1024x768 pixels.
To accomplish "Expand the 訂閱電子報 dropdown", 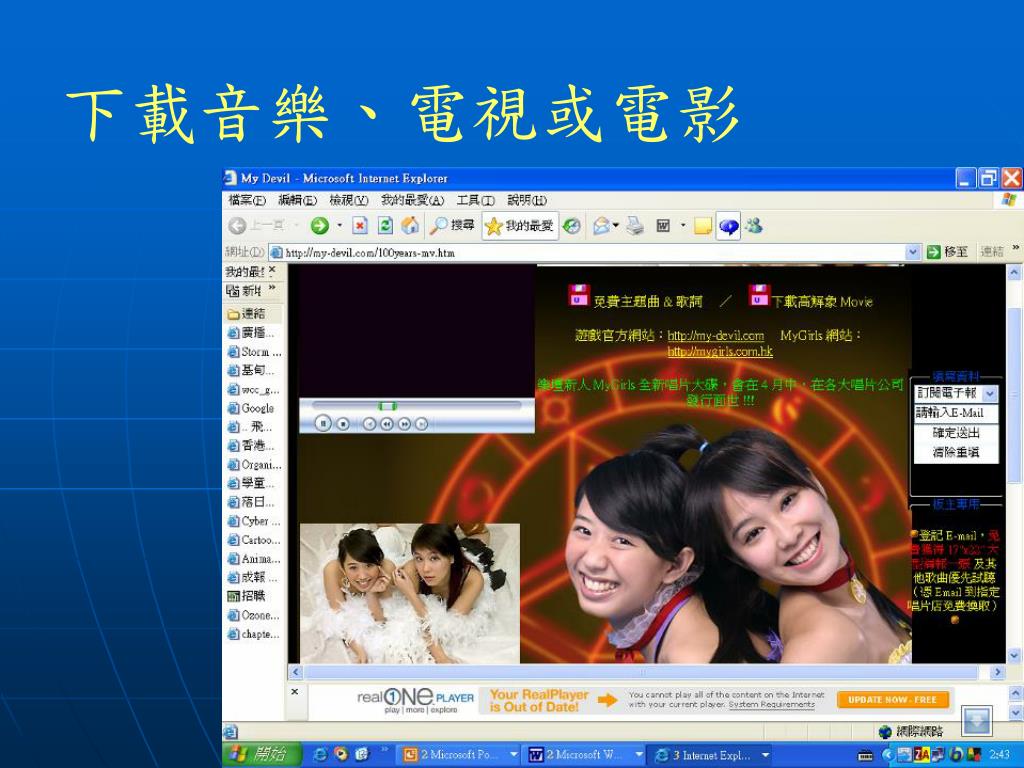I will (990, 393).
